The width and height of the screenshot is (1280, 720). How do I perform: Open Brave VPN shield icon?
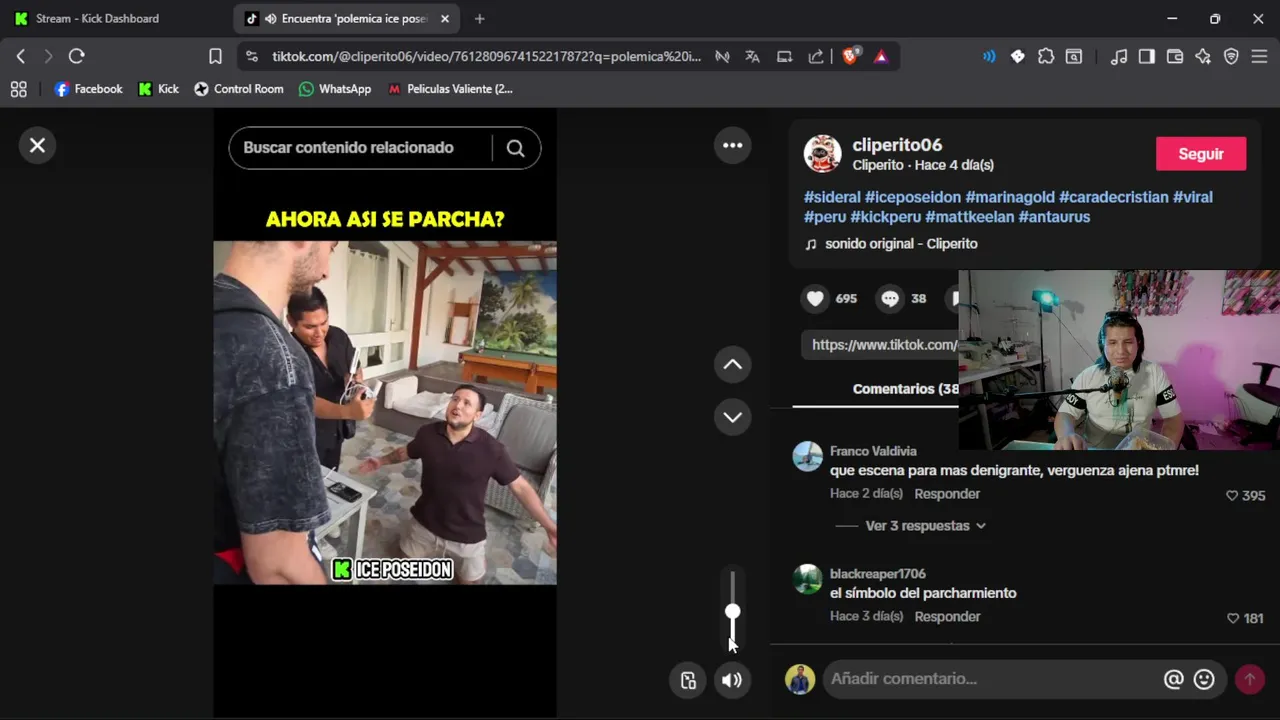(1232, 57)
